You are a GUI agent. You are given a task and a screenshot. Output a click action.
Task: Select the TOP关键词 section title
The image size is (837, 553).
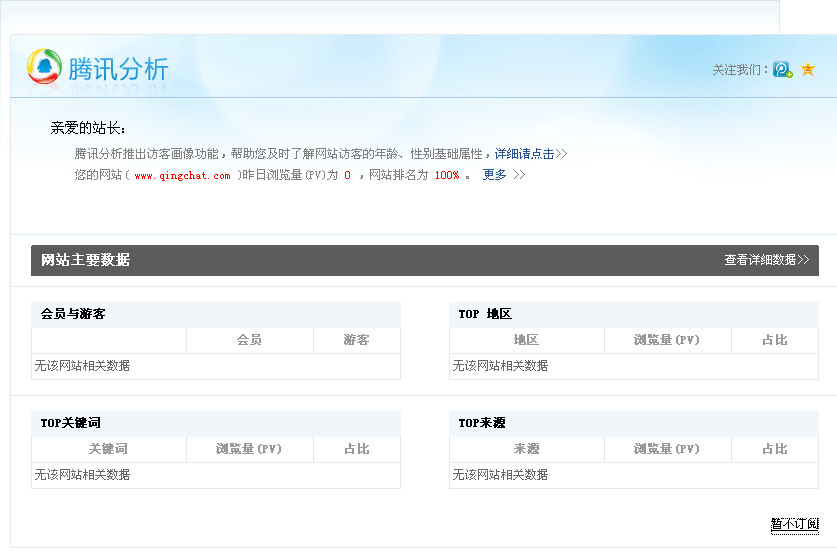(70, 423)
